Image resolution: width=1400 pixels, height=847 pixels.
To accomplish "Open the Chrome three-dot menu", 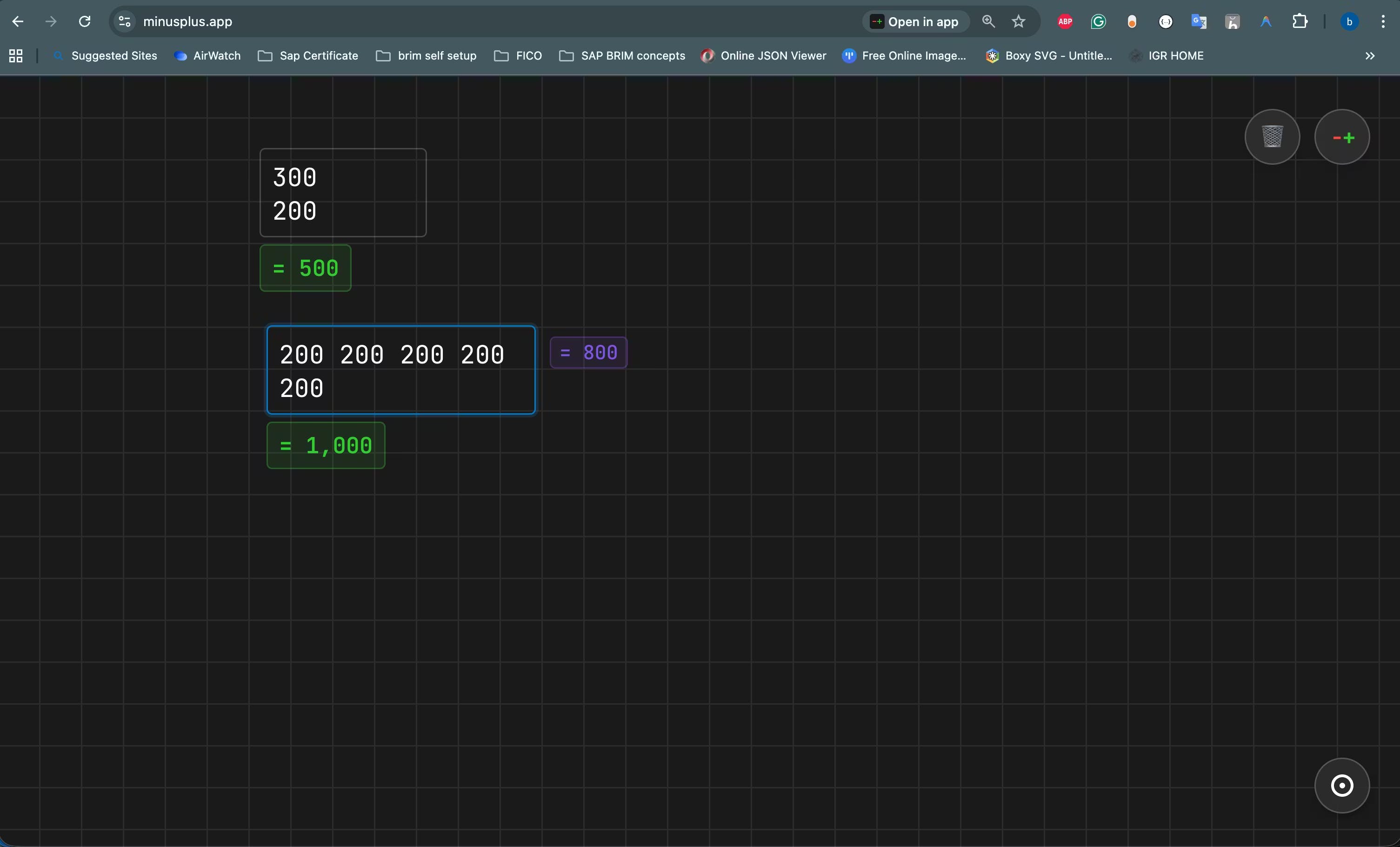I will point(1382,21).
